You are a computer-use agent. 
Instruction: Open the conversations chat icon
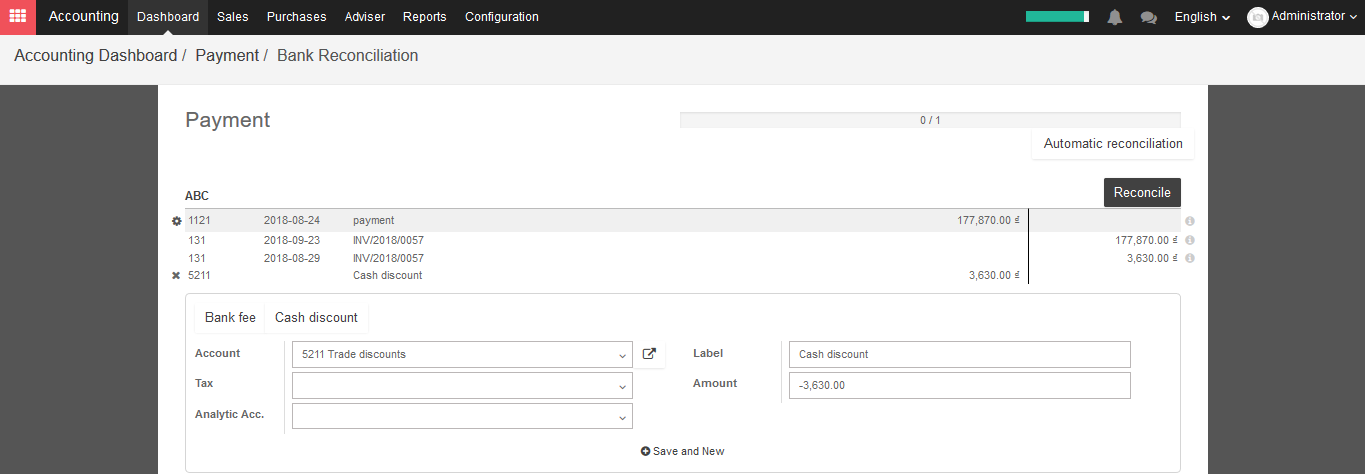1148,17
